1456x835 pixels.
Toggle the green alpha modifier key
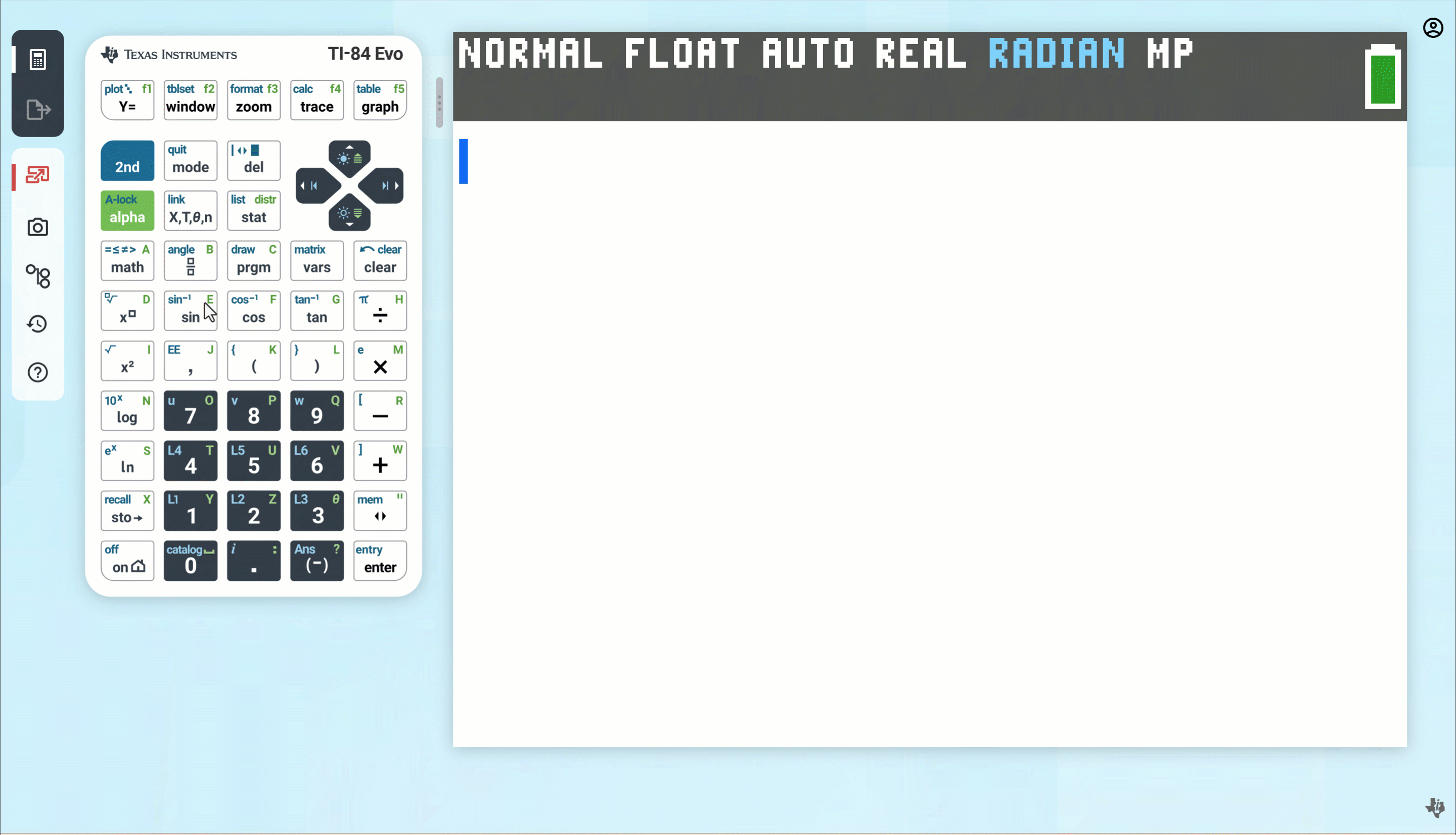click(127, 210)
